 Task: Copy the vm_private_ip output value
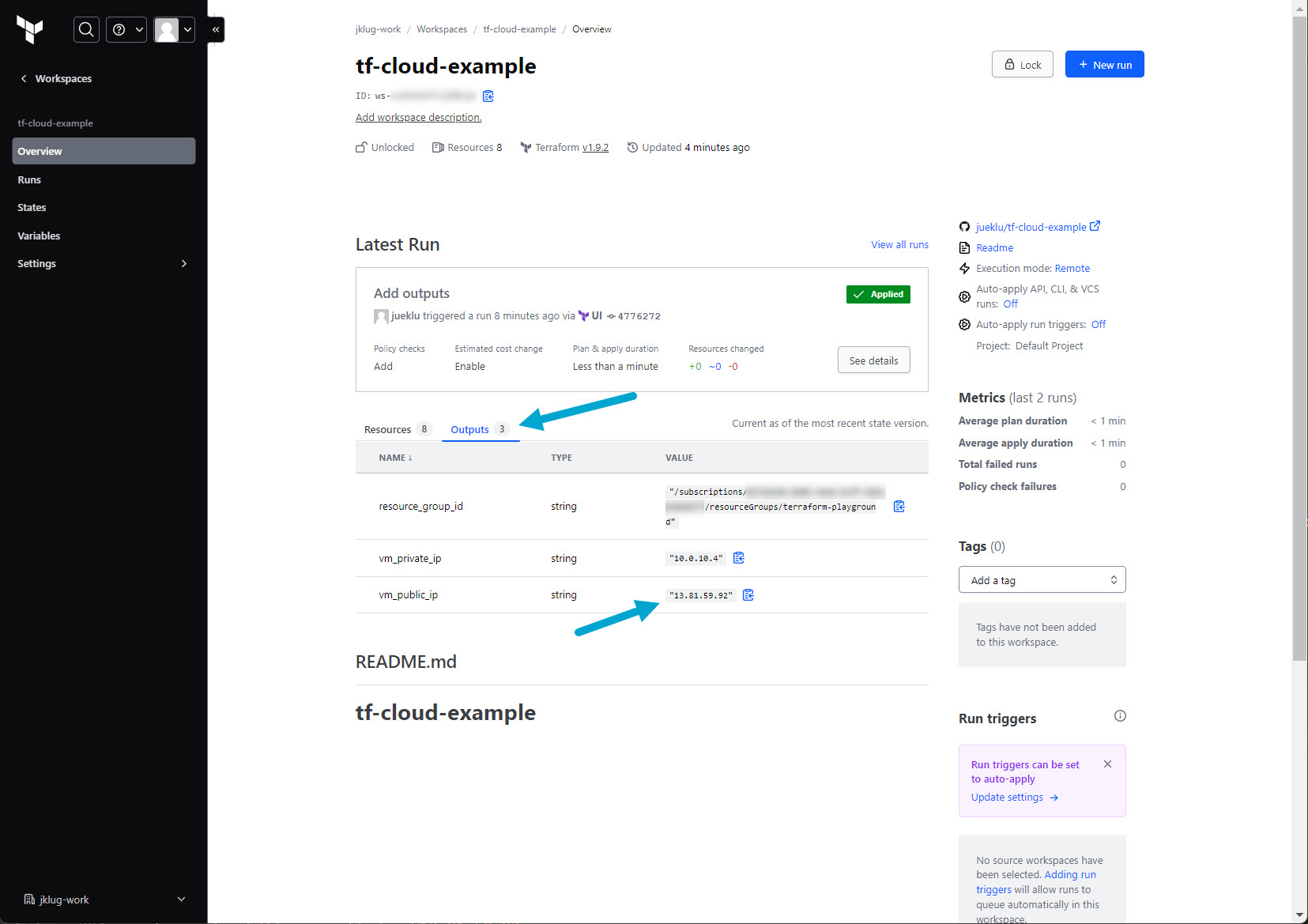click(x=739, y=558)
